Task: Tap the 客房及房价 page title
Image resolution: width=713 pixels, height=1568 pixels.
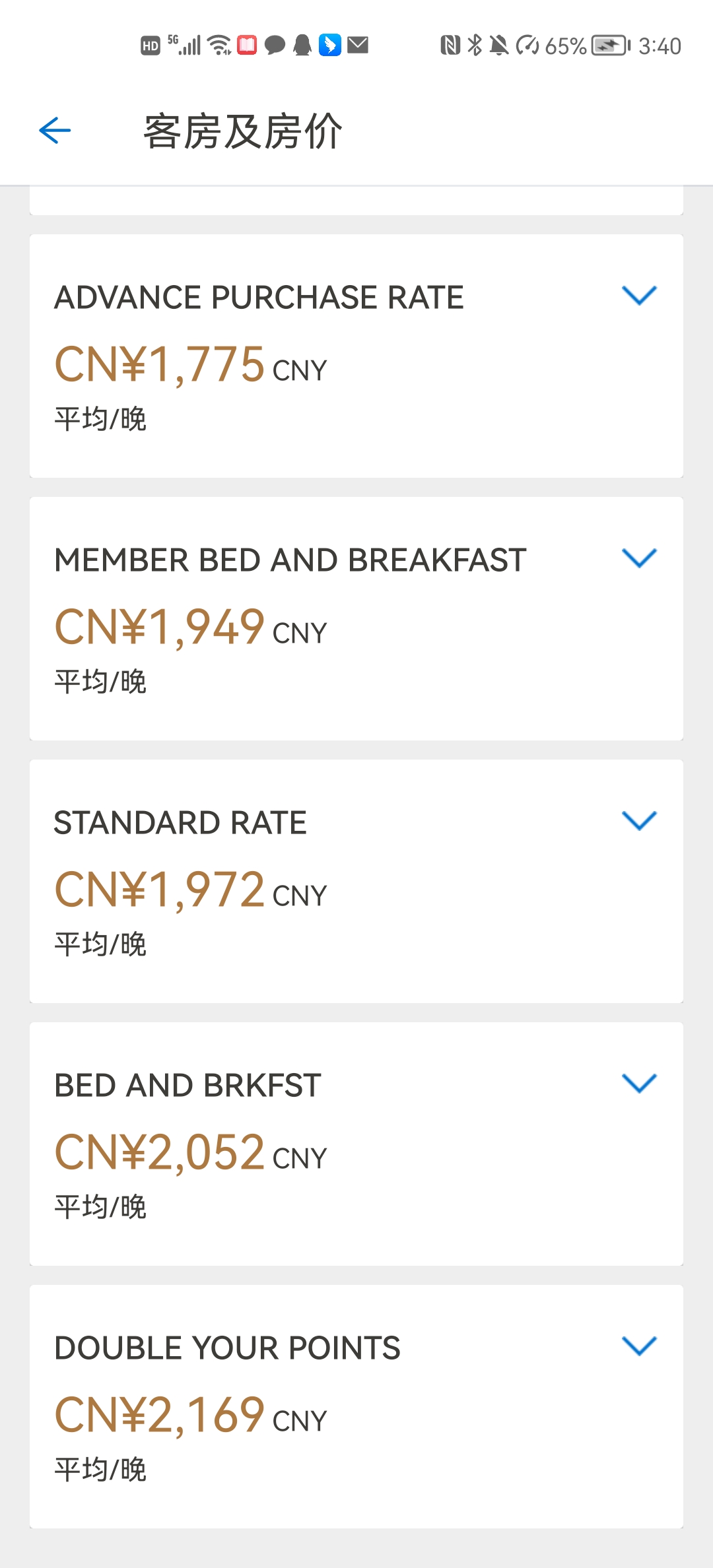Action: 243,131
